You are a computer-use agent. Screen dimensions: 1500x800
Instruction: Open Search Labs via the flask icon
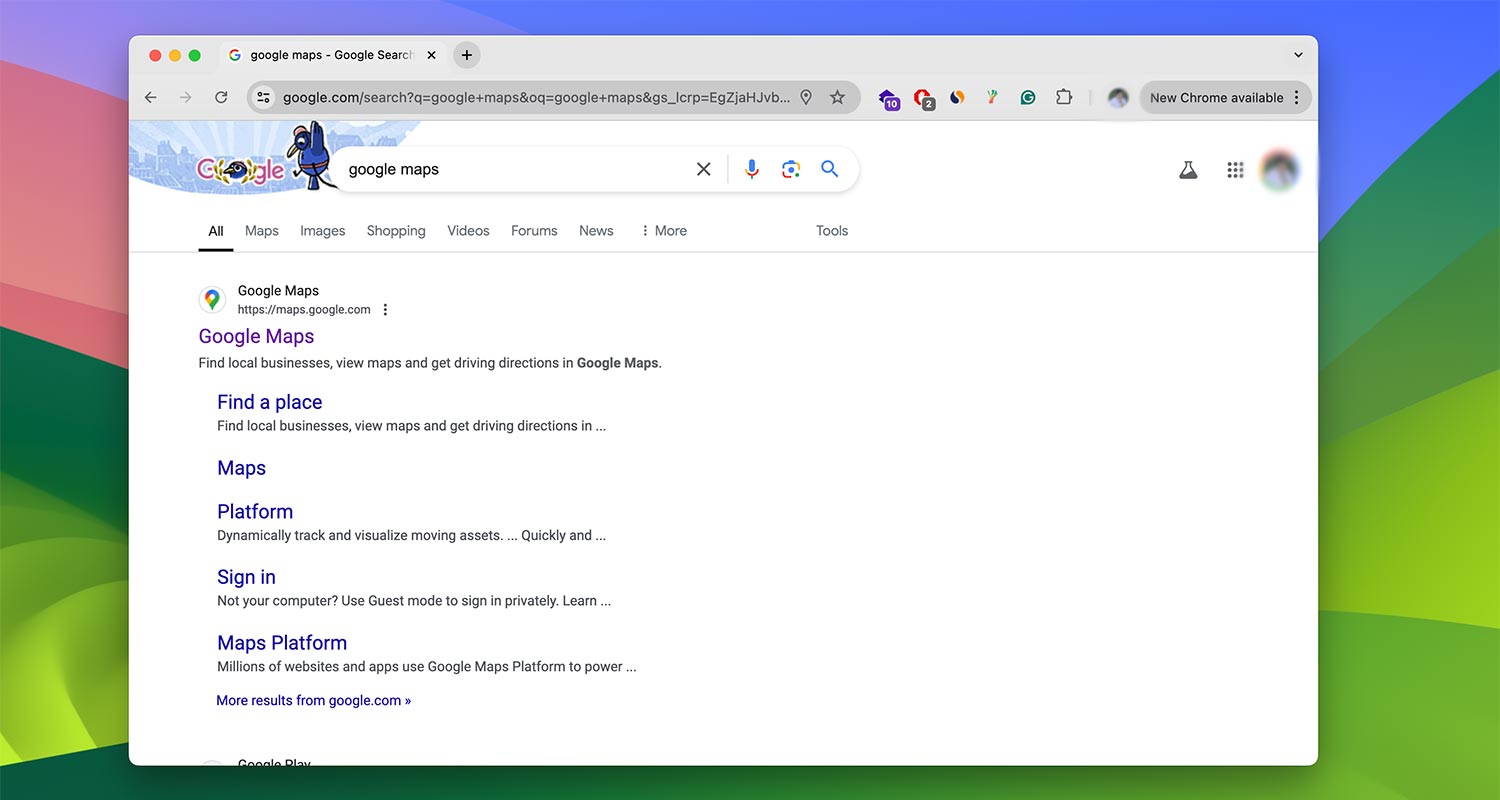pyautogui.click(x=1187, y=170)
